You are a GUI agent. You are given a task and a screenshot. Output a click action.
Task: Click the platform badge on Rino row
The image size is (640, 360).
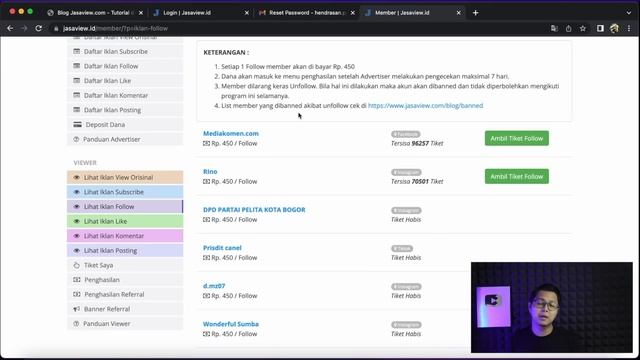point(407,172)
